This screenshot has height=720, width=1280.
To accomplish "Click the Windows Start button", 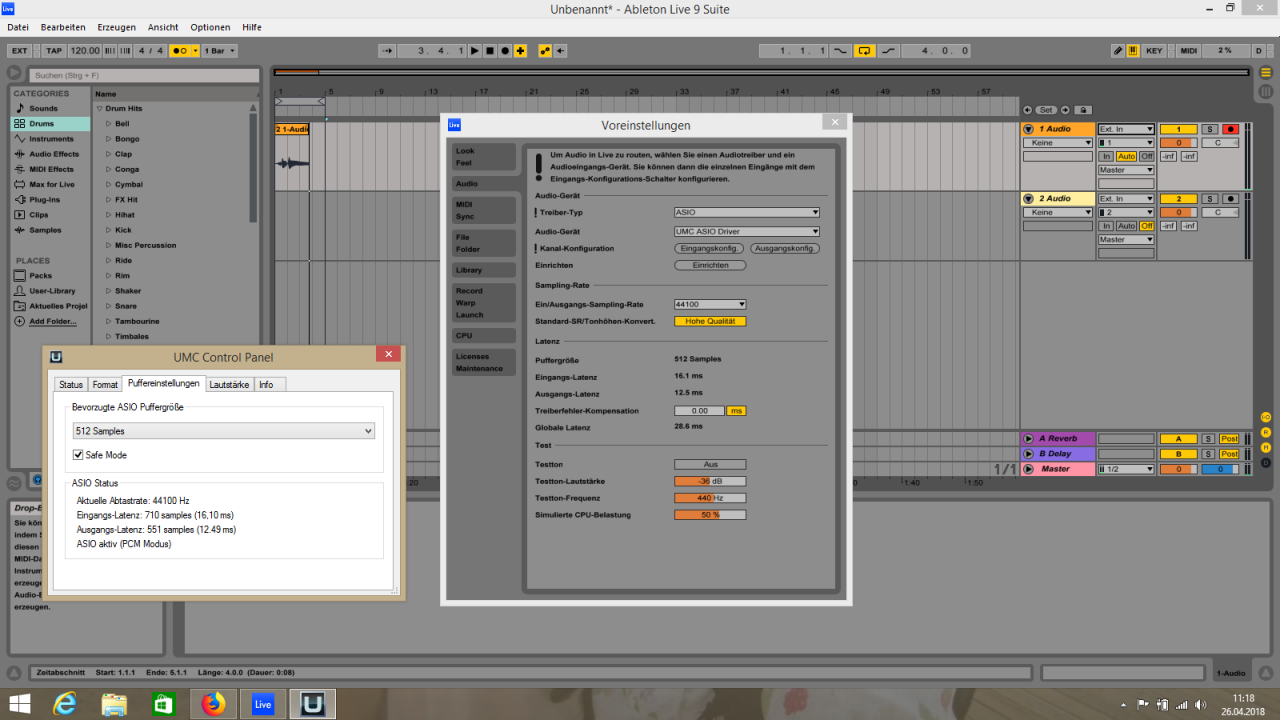I will [x=21, y=704].
